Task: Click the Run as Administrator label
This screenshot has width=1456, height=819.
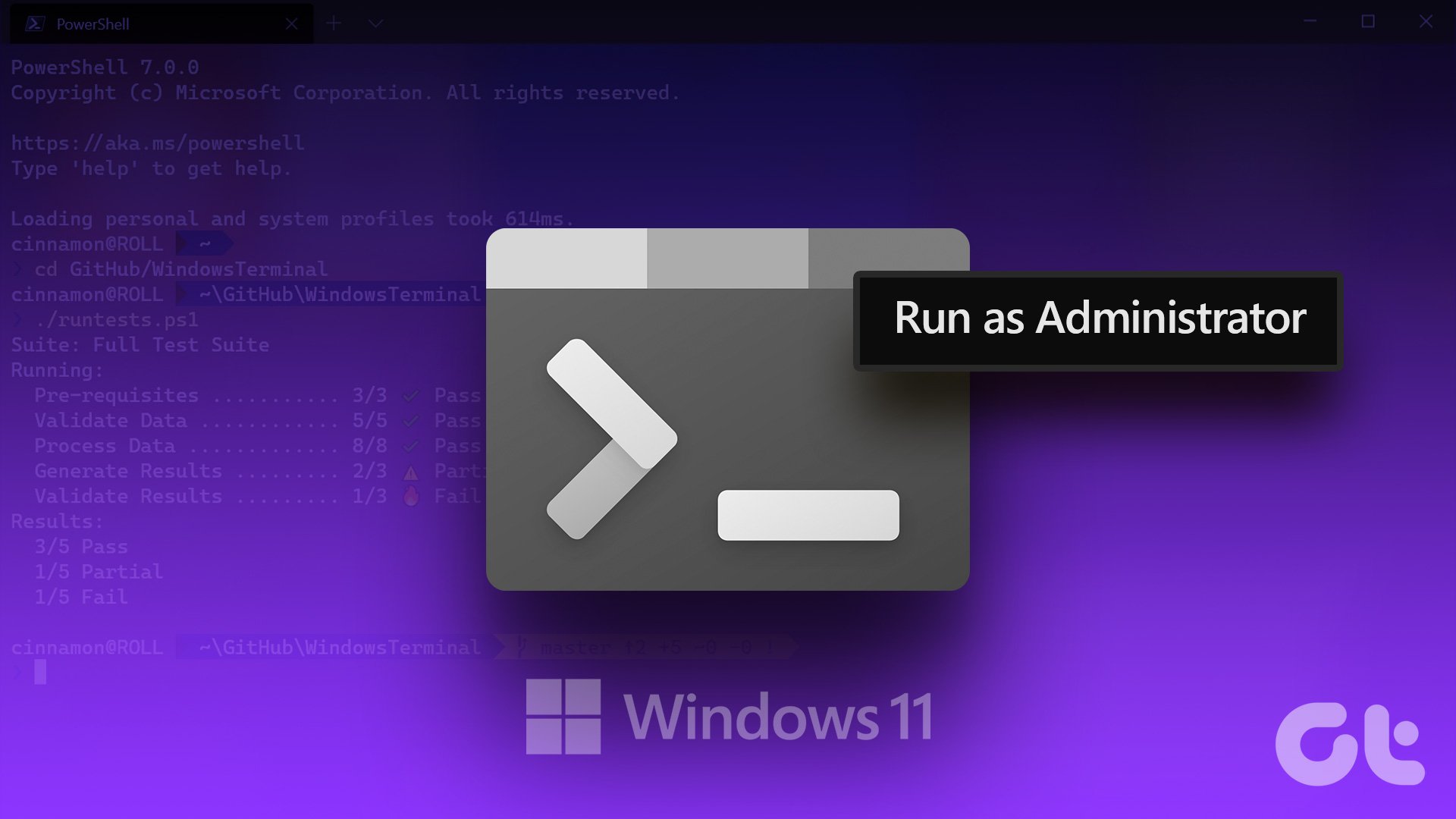Action: [1099, 319]
